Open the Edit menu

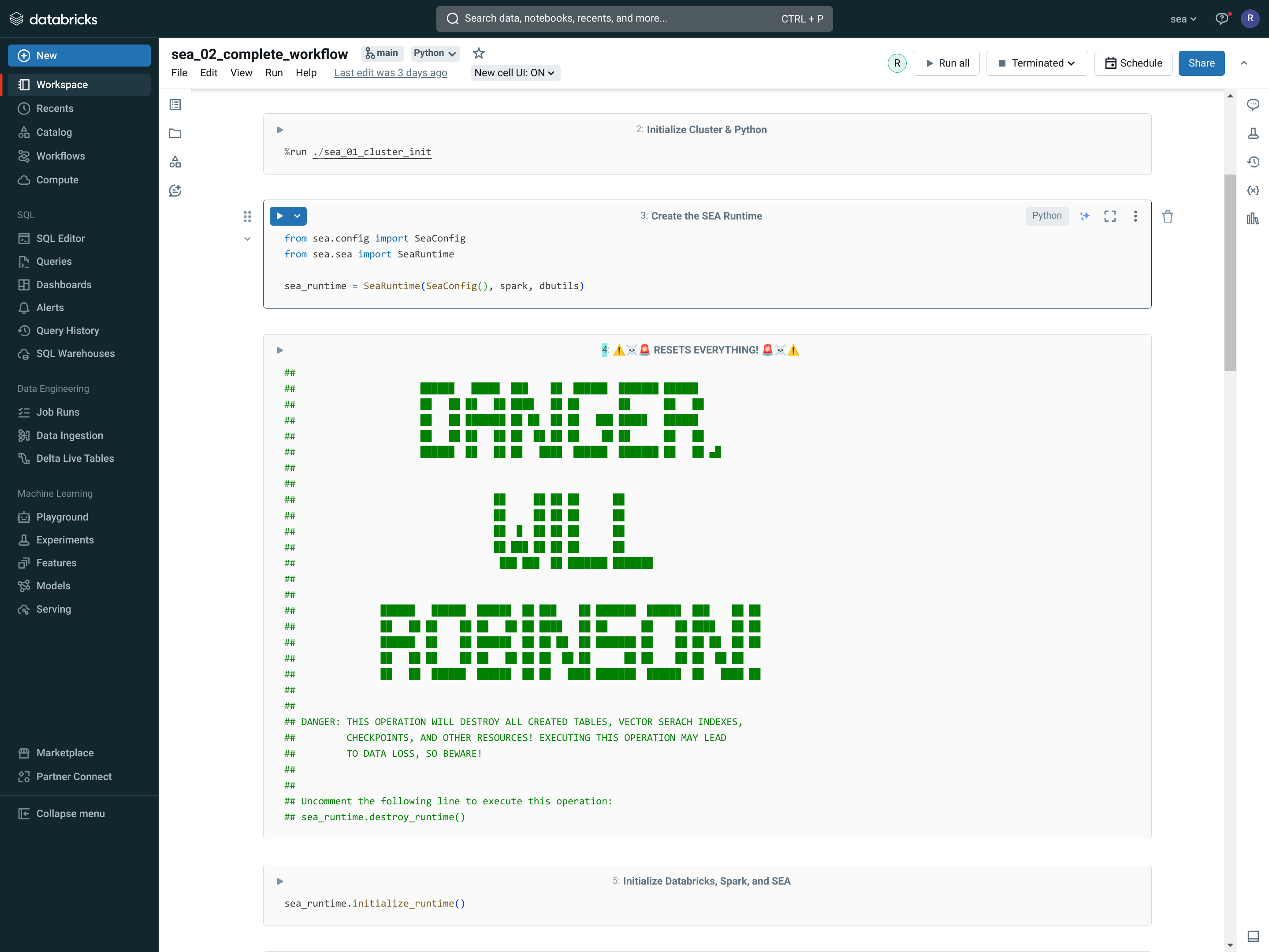click(208, 73)
